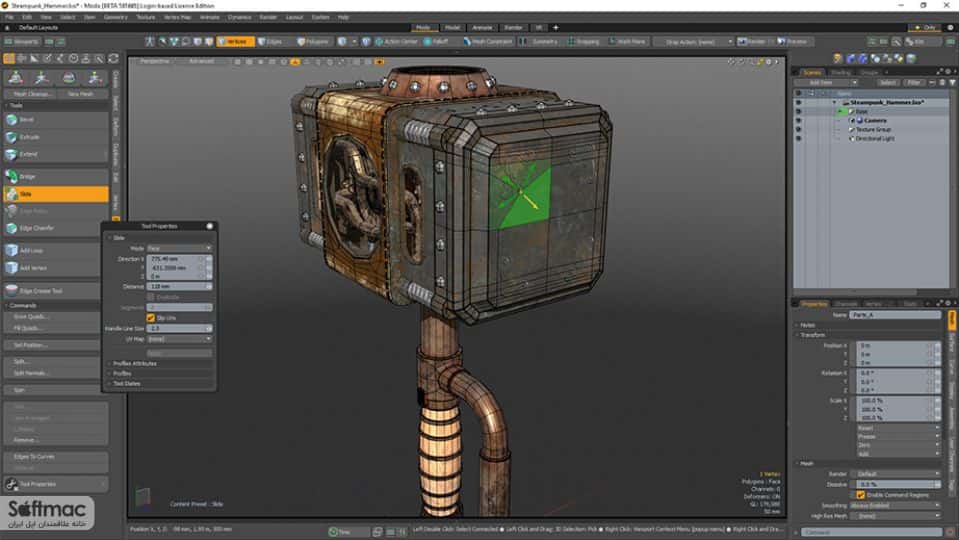959x540 pixels.
Task: Activate the highlighted Slide tool
Action: click(x=56, y=194)
